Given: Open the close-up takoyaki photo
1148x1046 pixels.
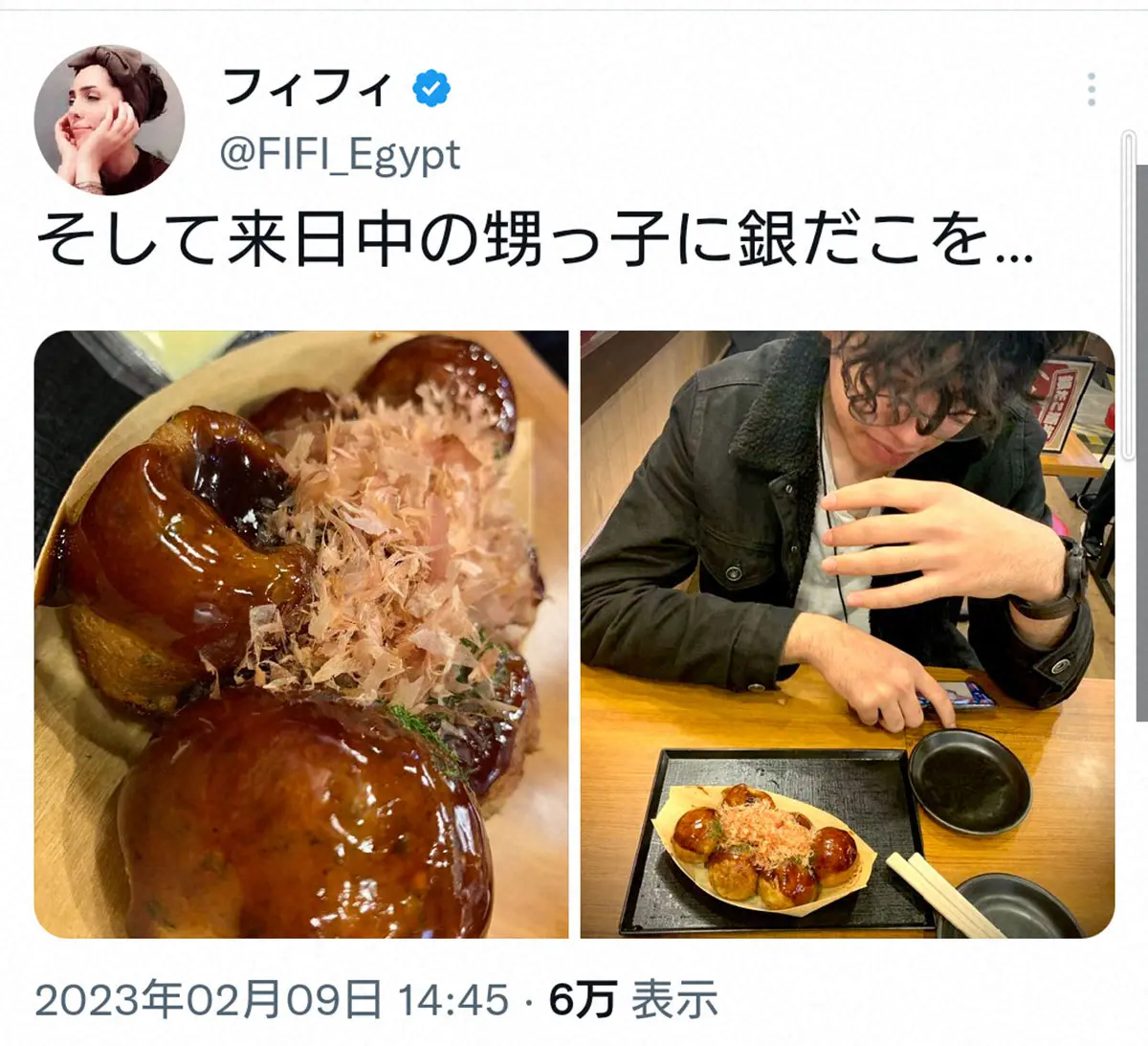Looking at the screenshot, I should (301, 634).
